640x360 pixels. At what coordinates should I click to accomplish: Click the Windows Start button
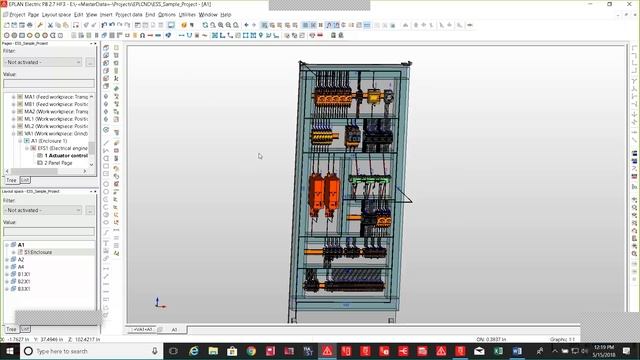9,351
